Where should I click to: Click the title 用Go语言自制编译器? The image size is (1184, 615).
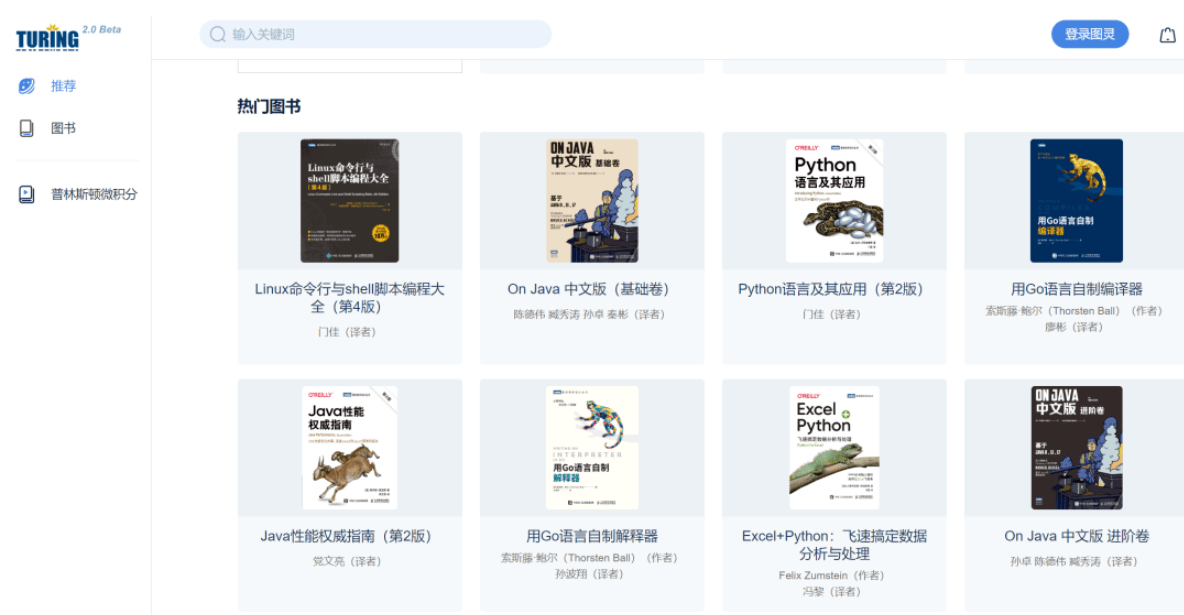(1076, 289)
